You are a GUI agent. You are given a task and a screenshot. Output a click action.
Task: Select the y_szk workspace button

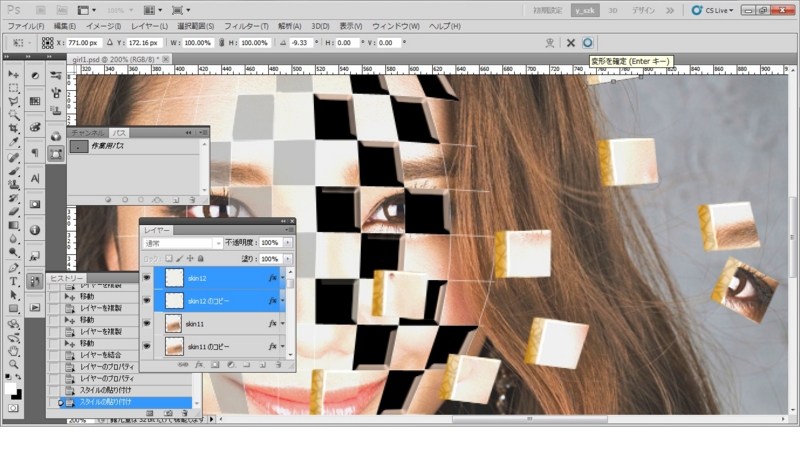[585, 10]
